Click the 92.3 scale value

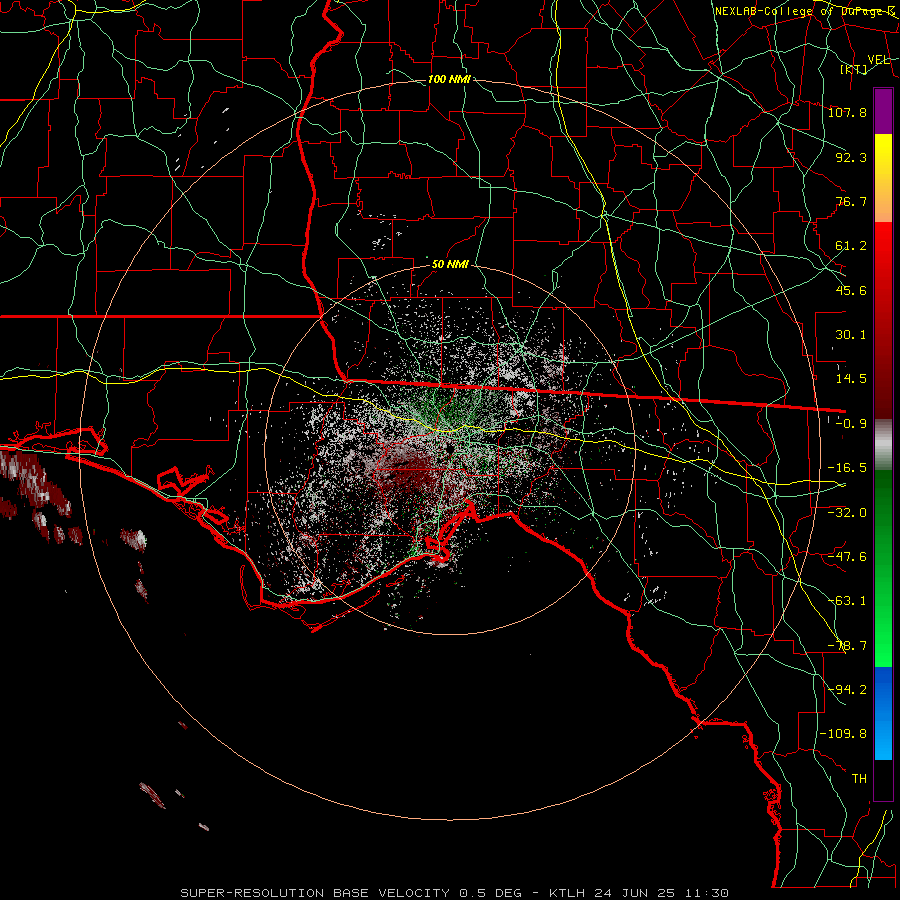pos(851,157)
